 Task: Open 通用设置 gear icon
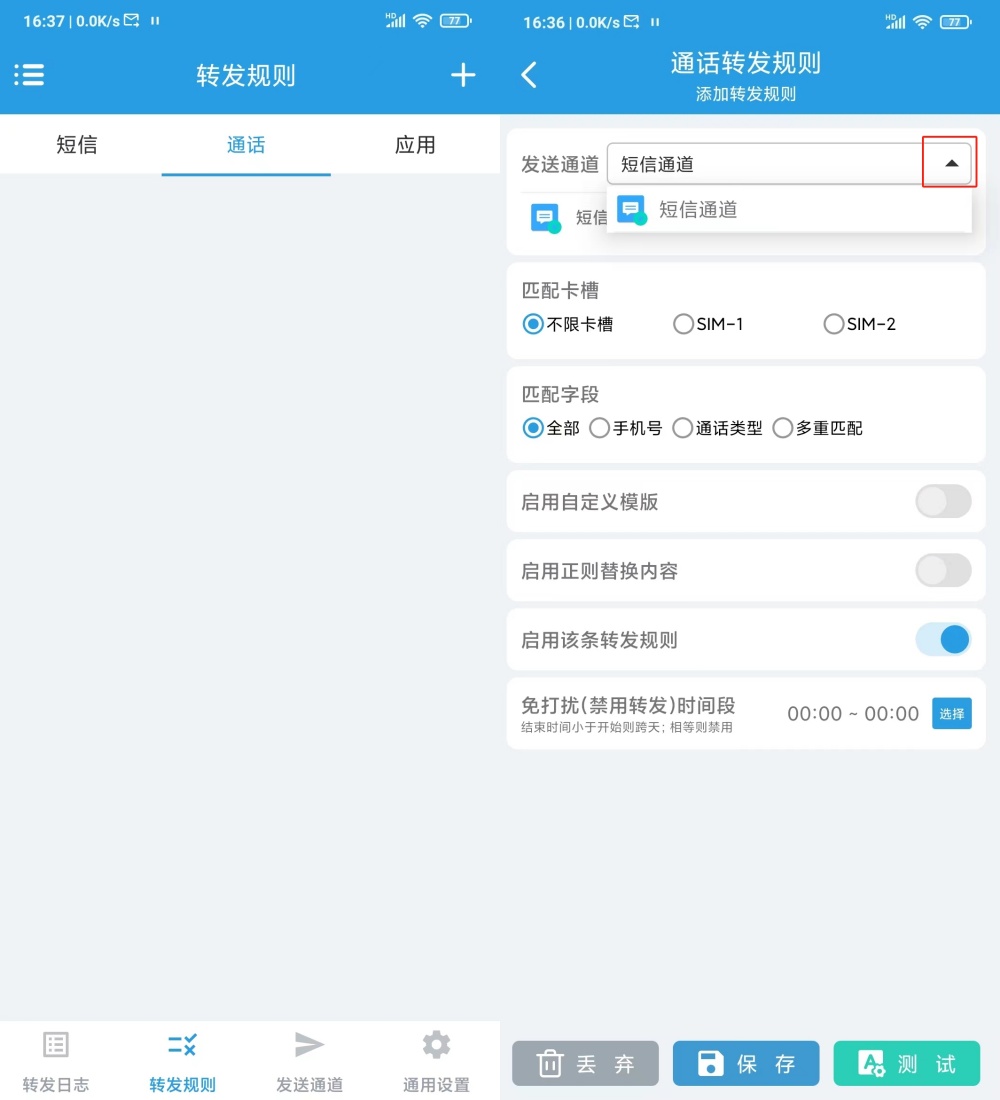[436, 1045]
